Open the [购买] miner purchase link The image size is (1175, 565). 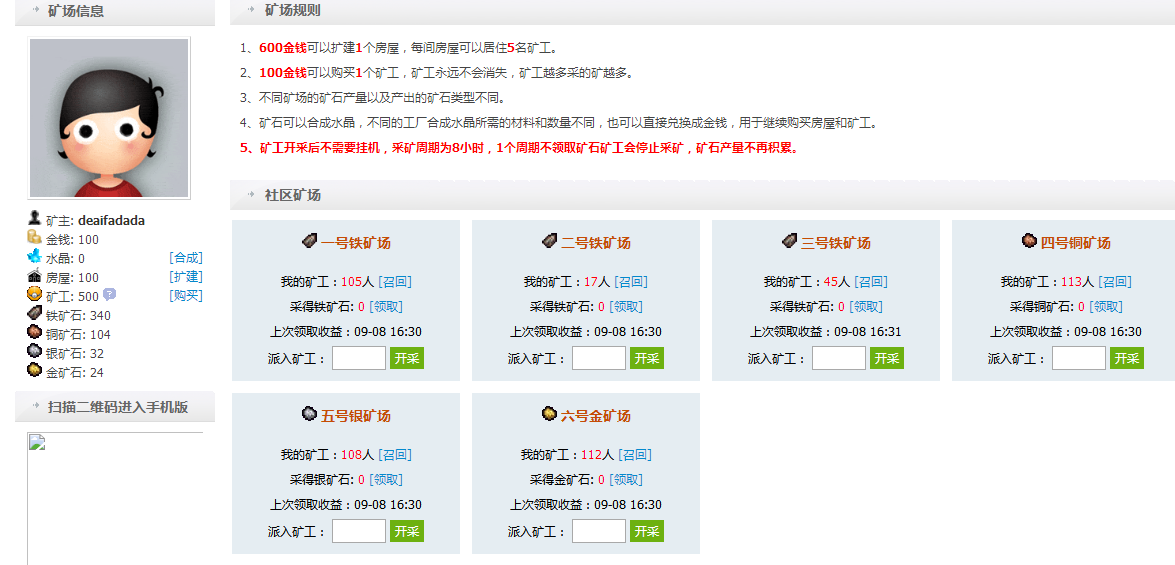click(x=186, y=296)
